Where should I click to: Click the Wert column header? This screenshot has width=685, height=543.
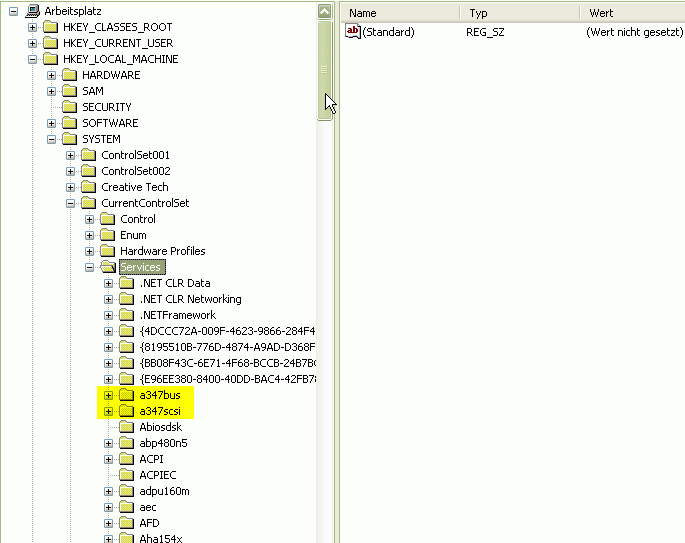pos(632,13)
